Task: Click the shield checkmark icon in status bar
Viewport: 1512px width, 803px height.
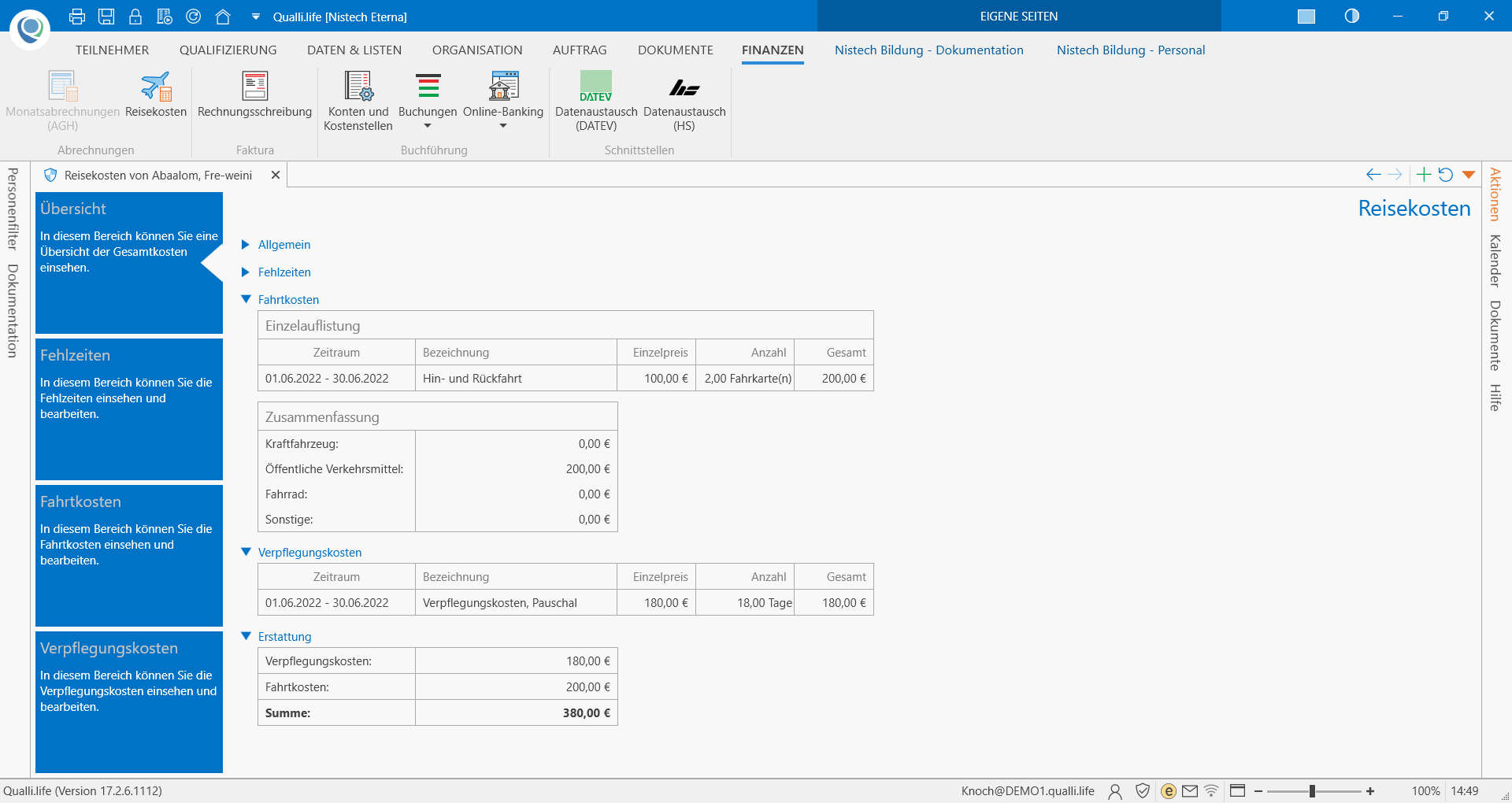Action: point(1143,791)
